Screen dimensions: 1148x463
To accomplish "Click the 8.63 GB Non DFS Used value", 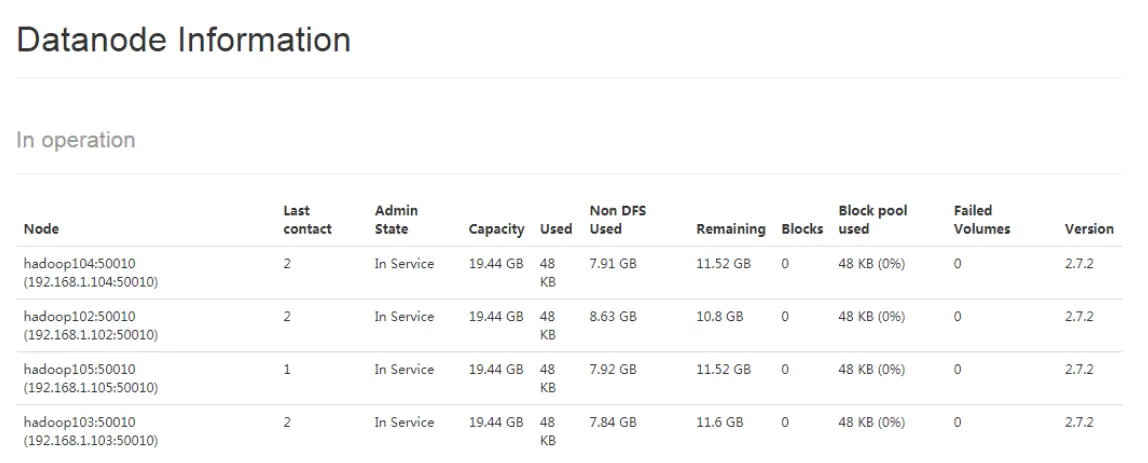I will (613, 317).
